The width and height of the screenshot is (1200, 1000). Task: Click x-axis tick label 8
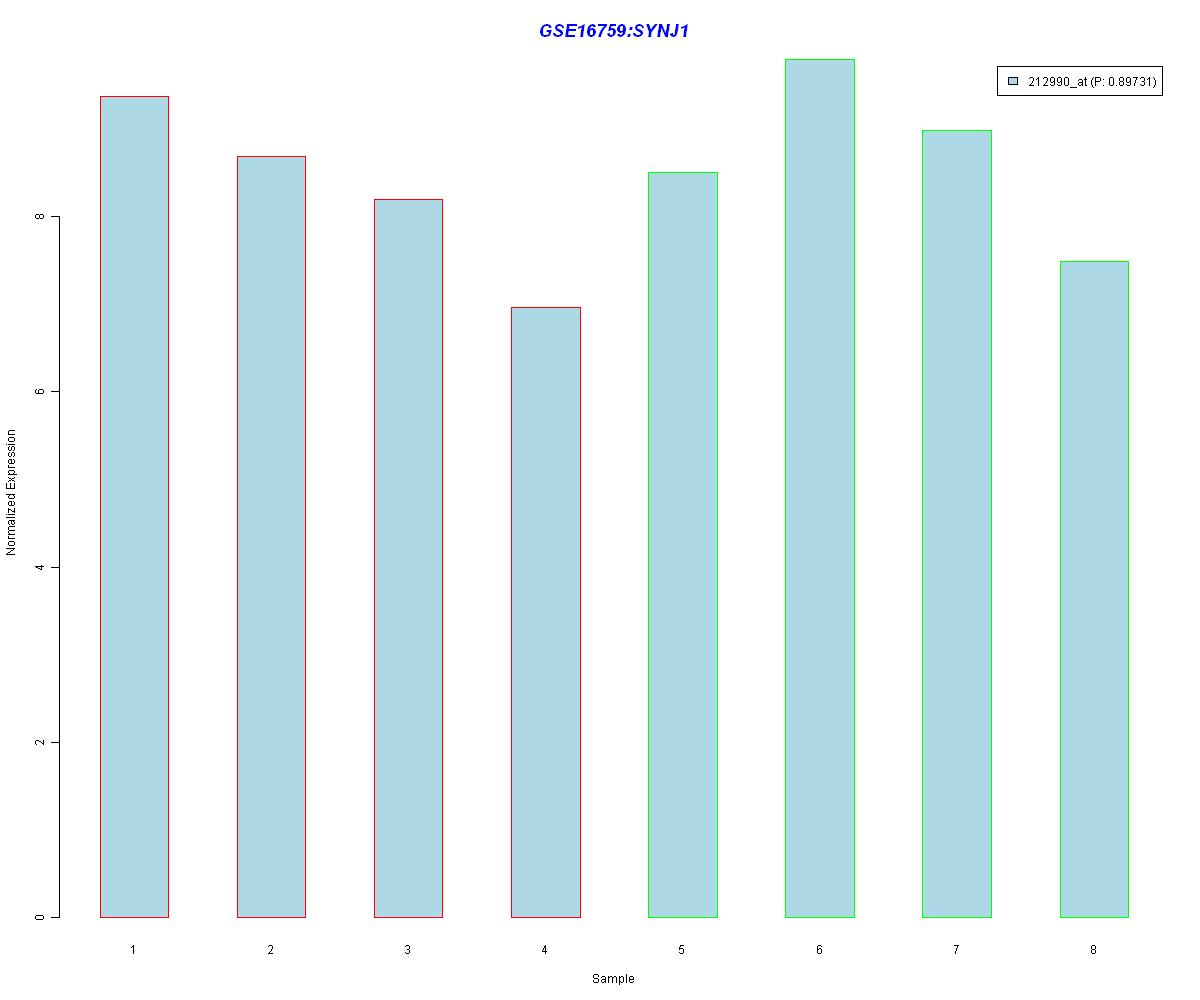coord(1093,949)
